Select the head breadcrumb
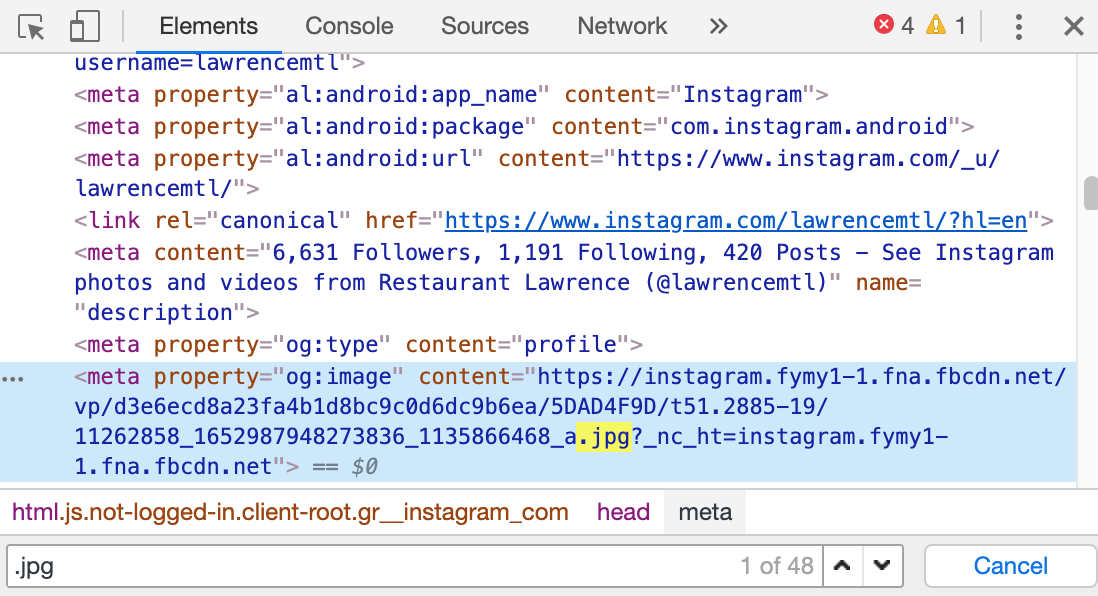1098x596 pixels. pos(623,512)
